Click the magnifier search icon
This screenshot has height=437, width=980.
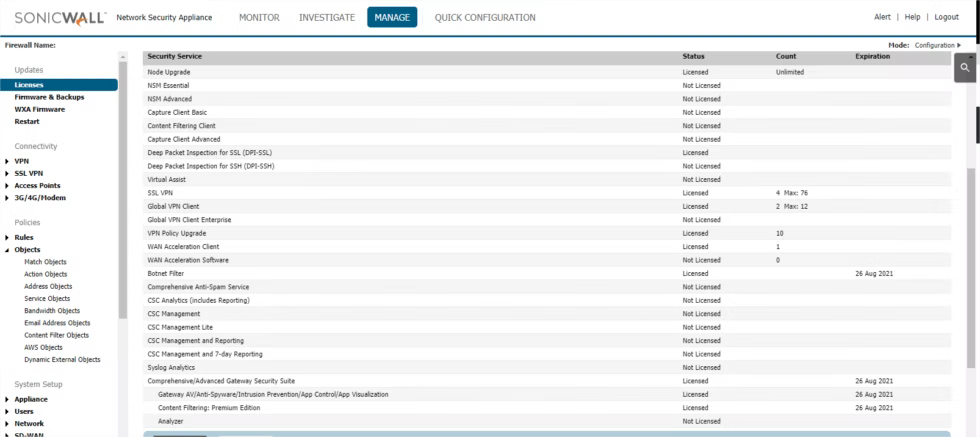coord(965,68)
